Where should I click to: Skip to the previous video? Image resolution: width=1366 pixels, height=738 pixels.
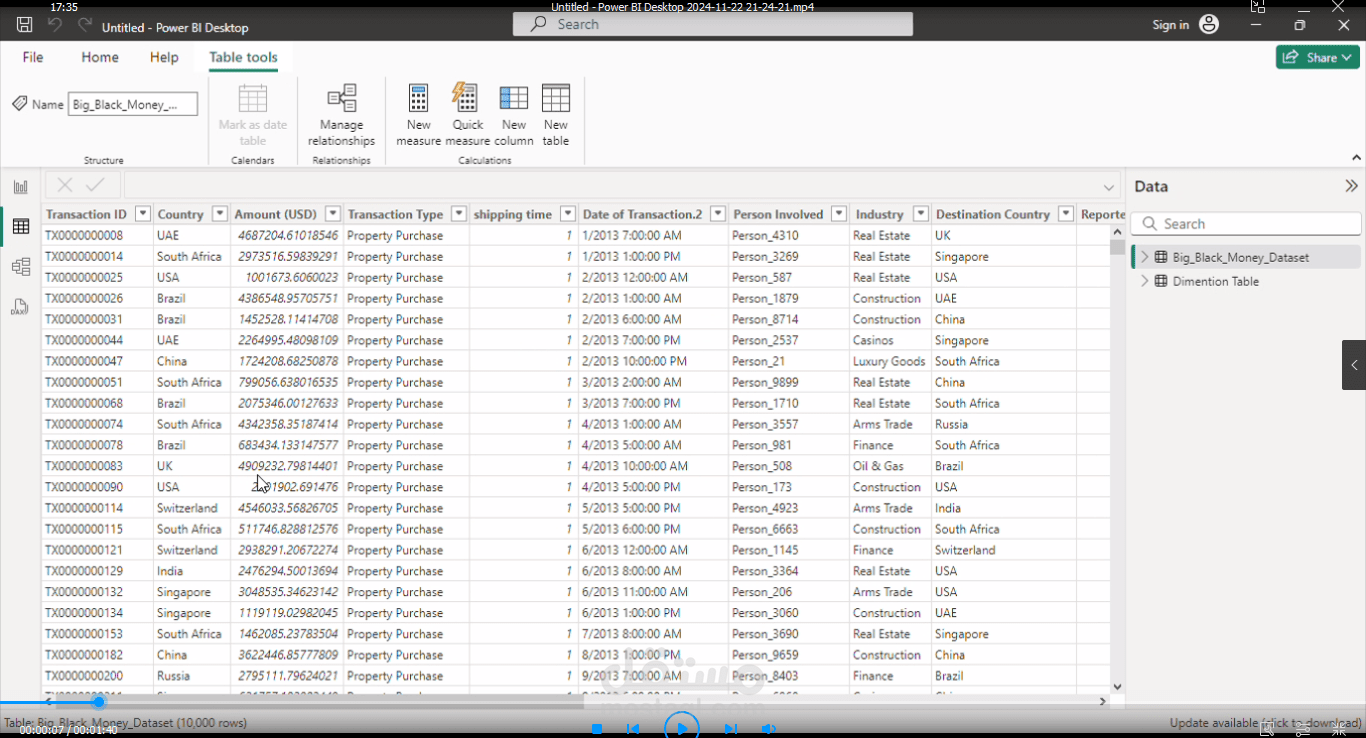pos(633,729)
